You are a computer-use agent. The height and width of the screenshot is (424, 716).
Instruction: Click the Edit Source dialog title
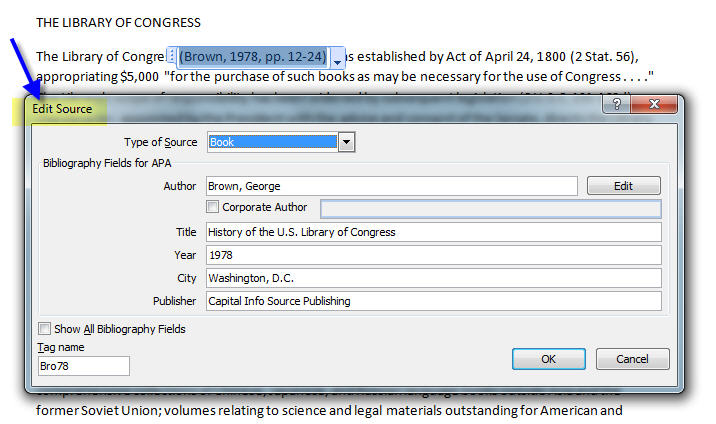tap(62, 109)
